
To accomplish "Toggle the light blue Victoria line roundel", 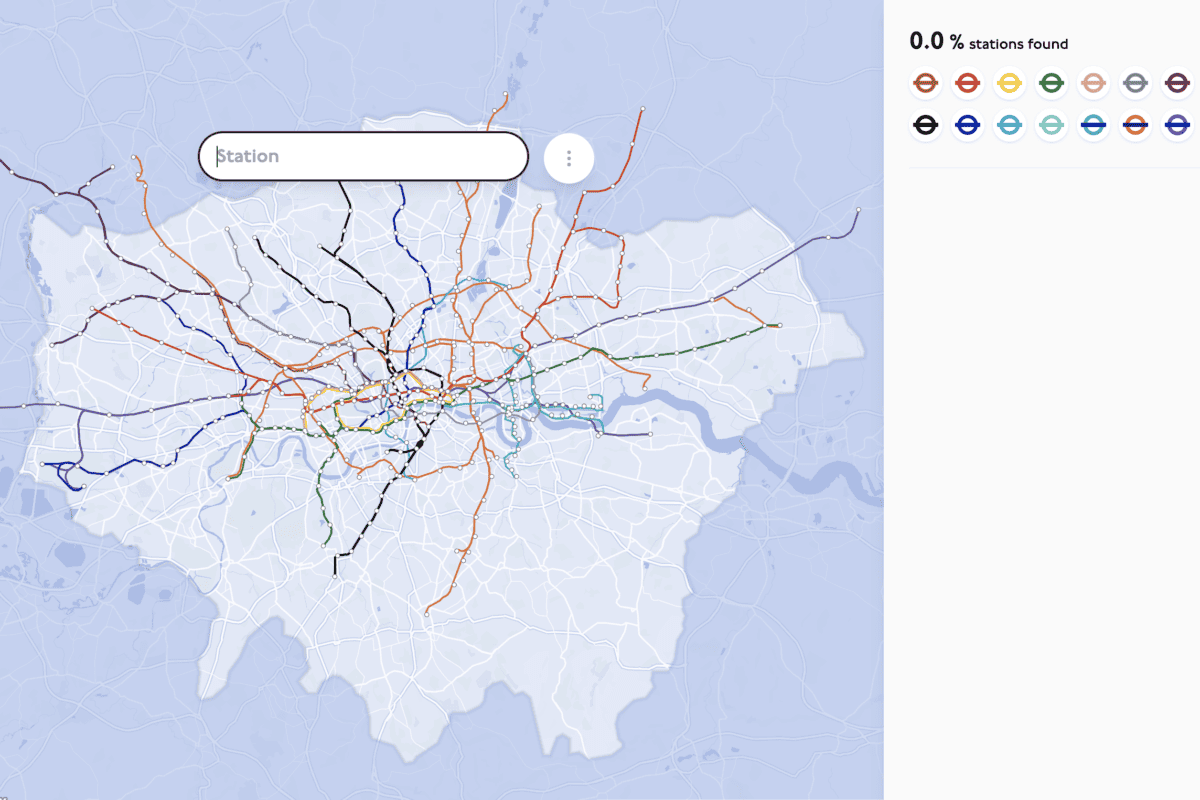I will pyautogui.click(x=1010, y=125).
